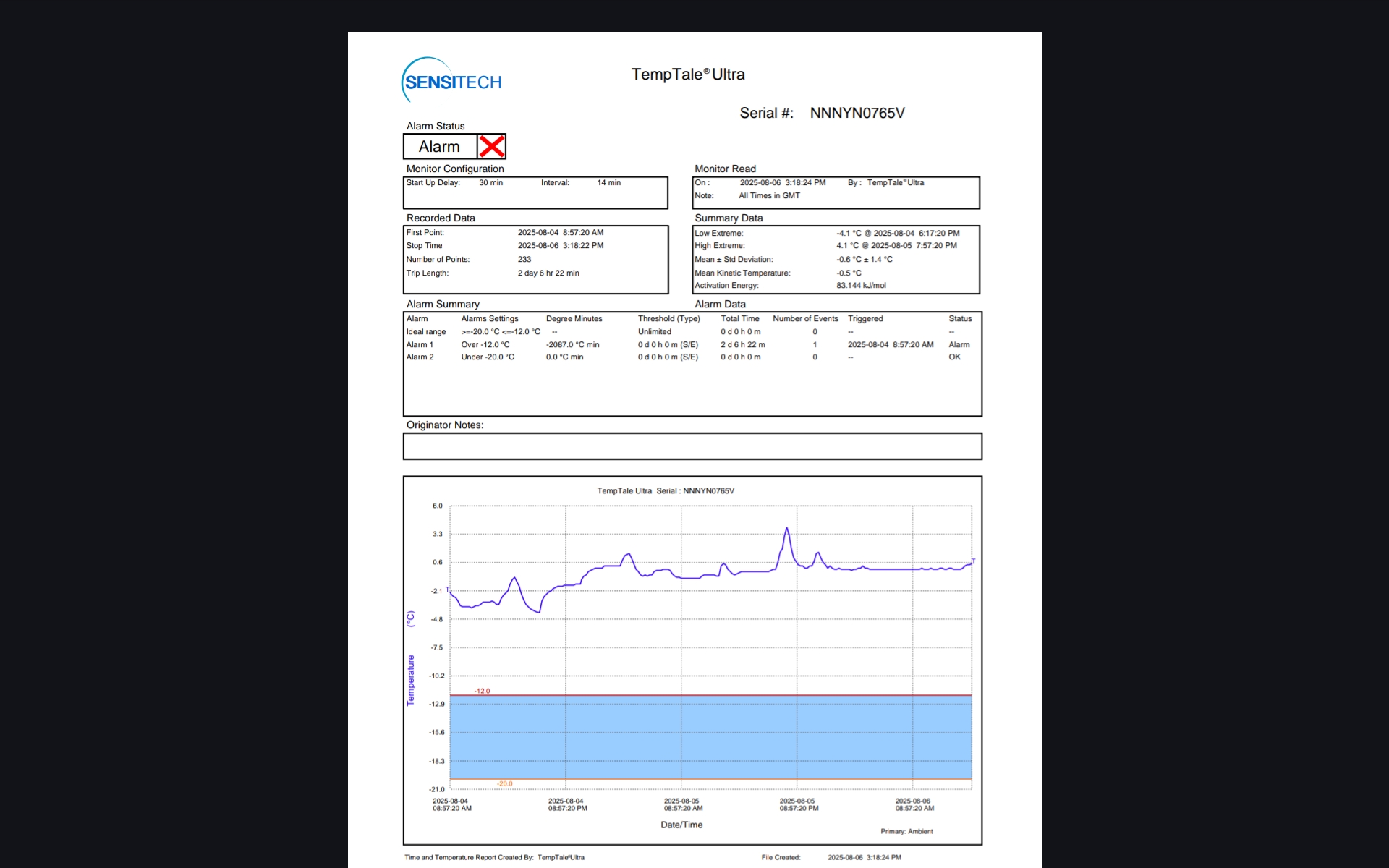Click the Alarm status label box
This screenshot has width=1389, height=868.
pos(439,146)
